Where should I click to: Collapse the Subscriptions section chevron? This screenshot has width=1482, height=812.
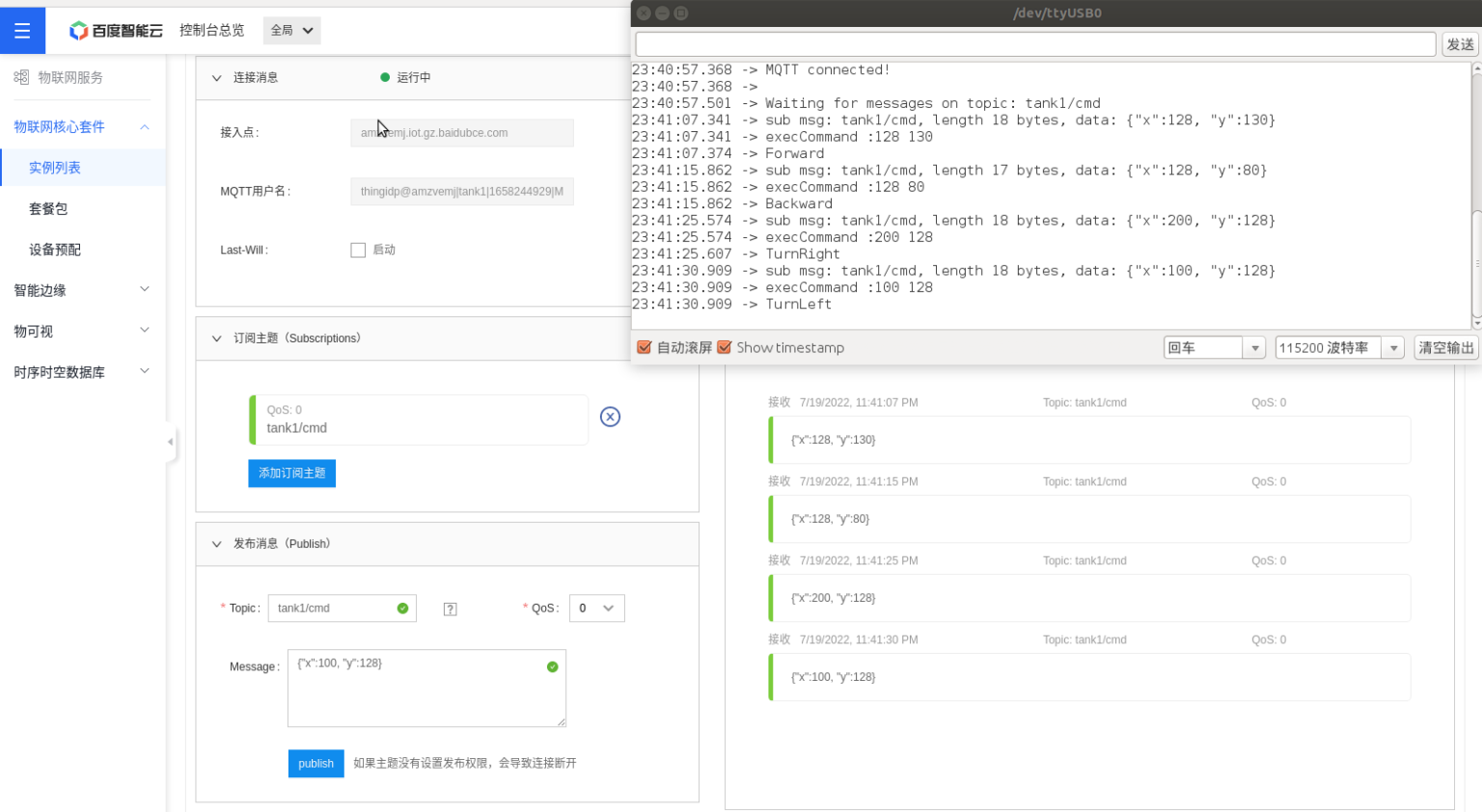pos(217,338)
